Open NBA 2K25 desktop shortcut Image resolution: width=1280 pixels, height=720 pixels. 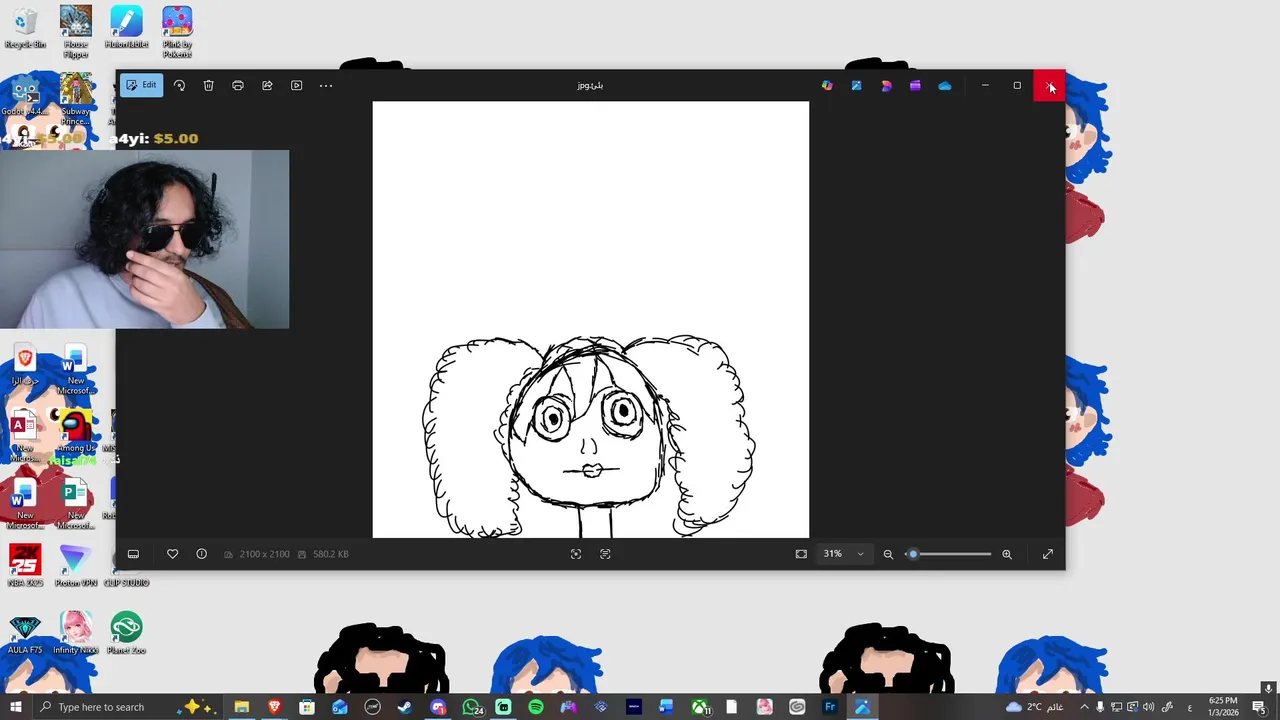click(25, 565)
